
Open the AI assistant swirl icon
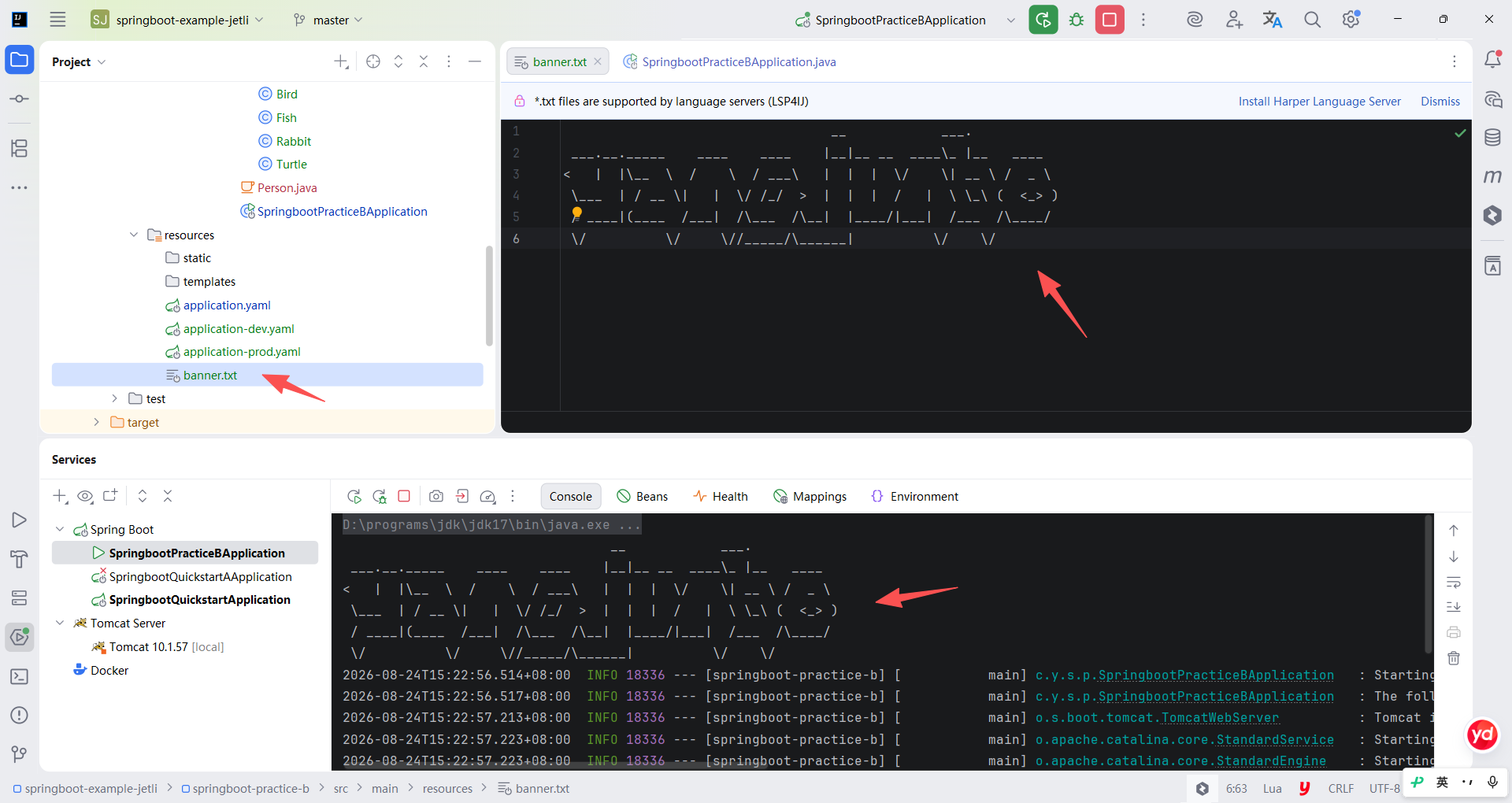coord(1195,20)
